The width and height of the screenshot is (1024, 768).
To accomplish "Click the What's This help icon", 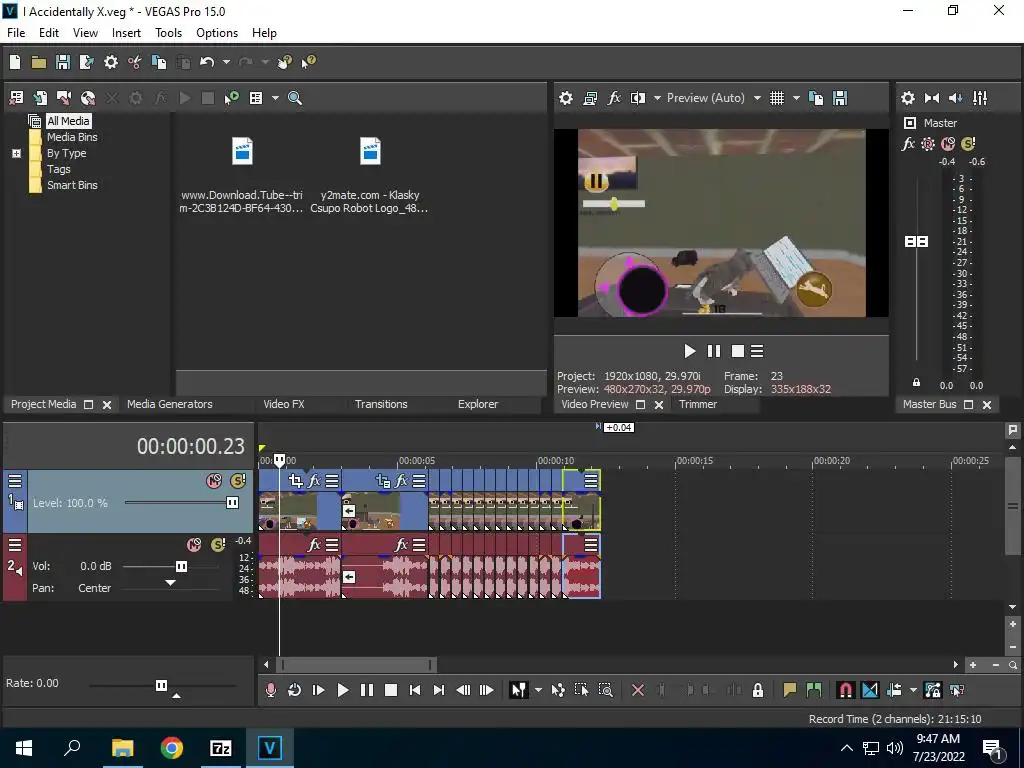I will coord(308,62).
